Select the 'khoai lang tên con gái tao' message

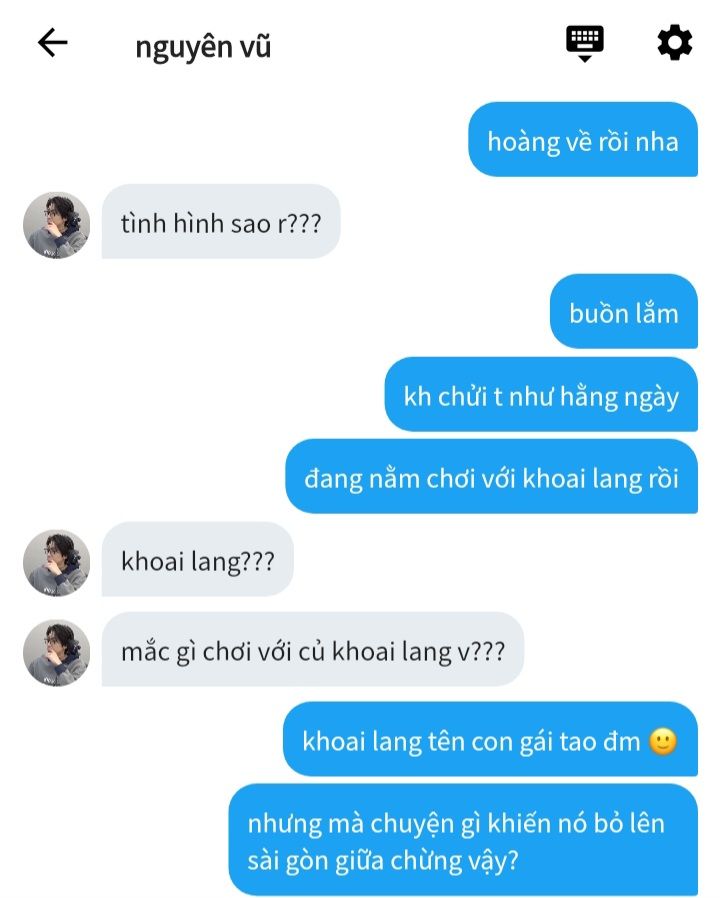[490, 739]
